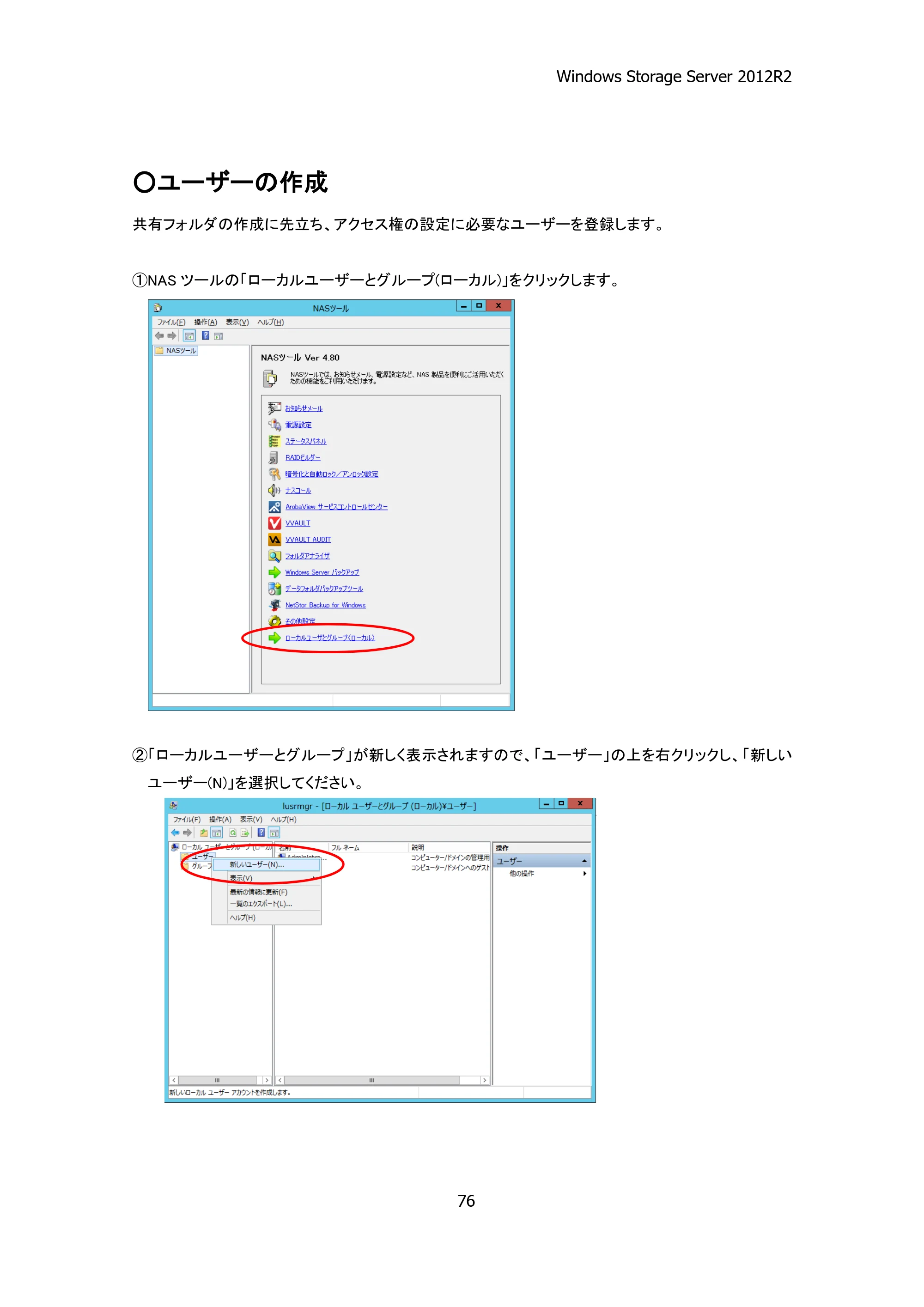
Task: Click show/hide action pane icon in lusrmgr toolbar
Action: [x=274, y=833]
